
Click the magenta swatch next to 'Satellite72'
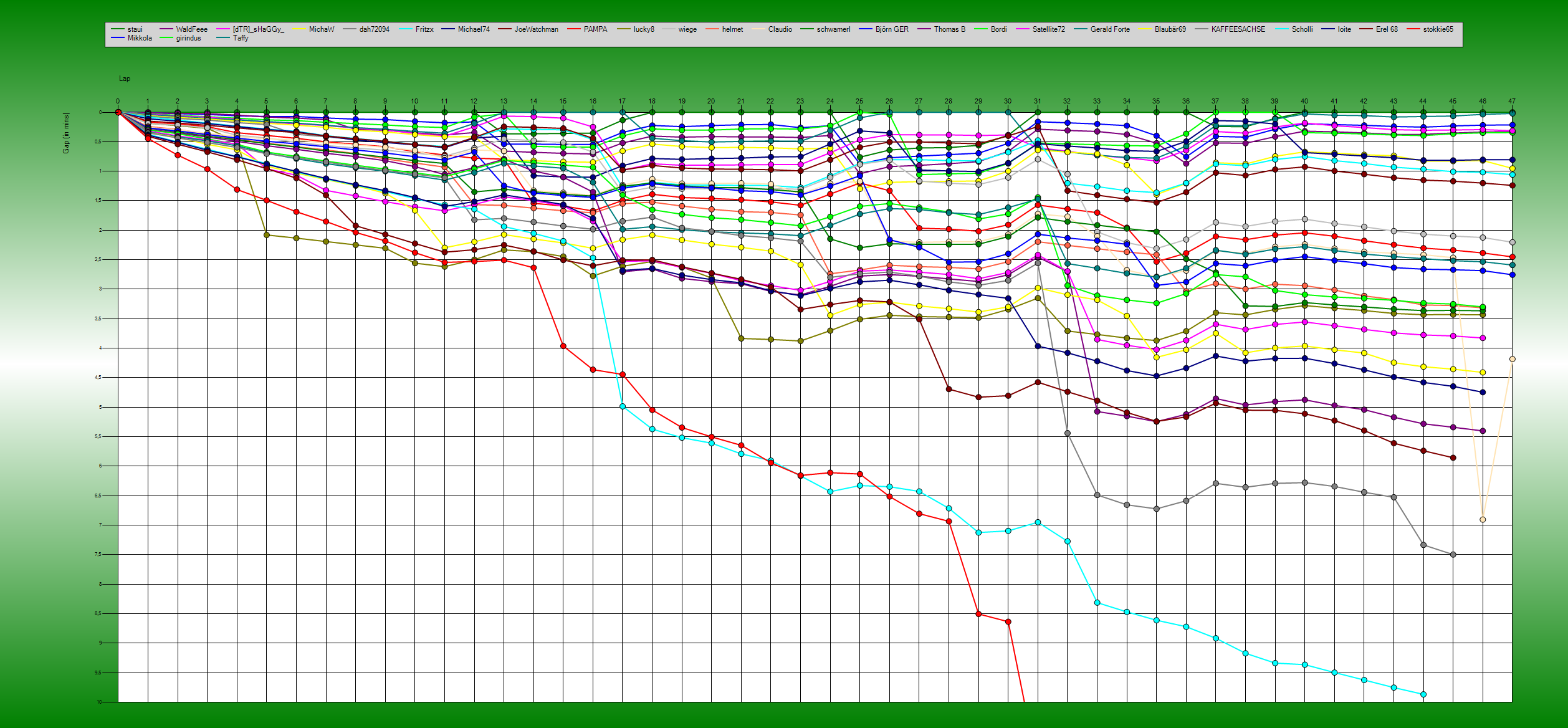[1023, 29]
